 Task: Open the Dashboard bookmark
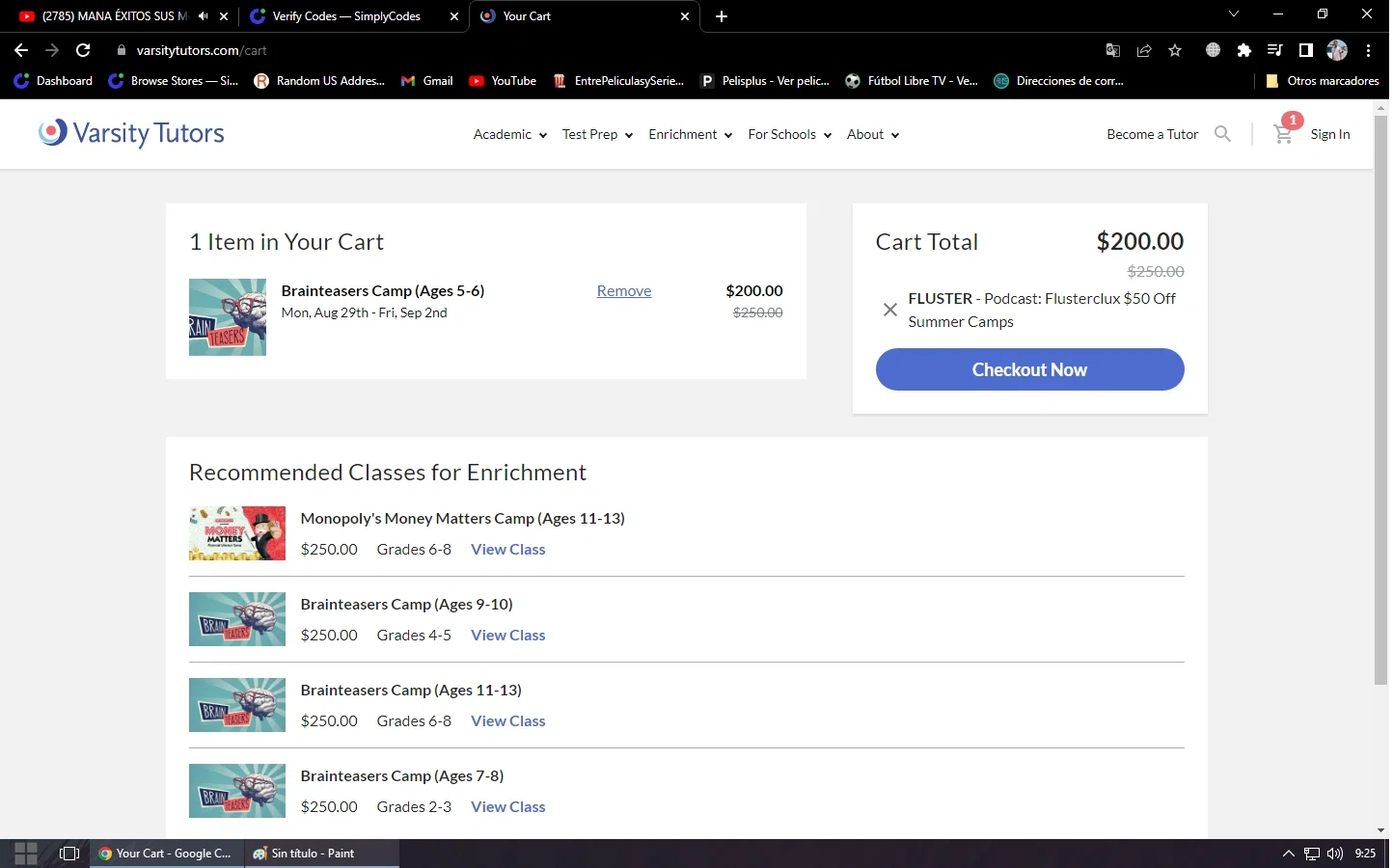click(54, 81)
